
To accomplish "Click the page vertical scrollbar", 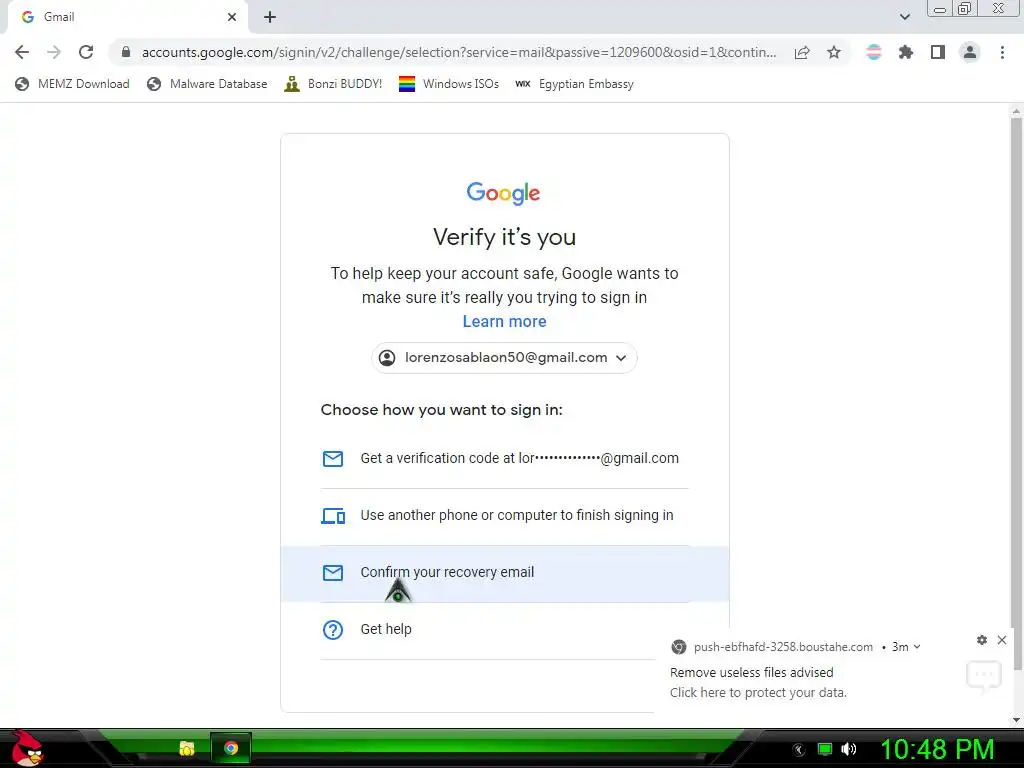I will [x=1016, y=392].
